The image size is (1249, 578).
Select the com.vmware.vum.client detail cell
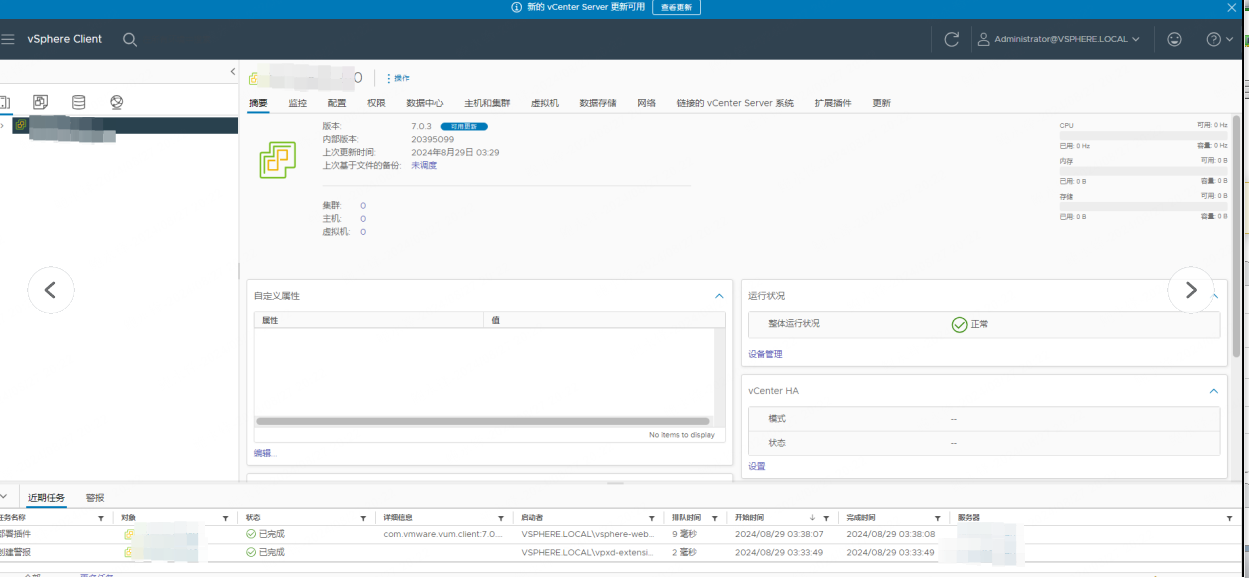point(443,534)
